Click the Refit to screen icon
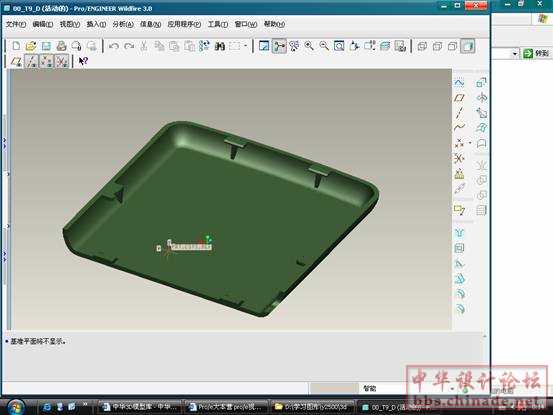Screen dimensions: 553x415 (x=339, y=46)
